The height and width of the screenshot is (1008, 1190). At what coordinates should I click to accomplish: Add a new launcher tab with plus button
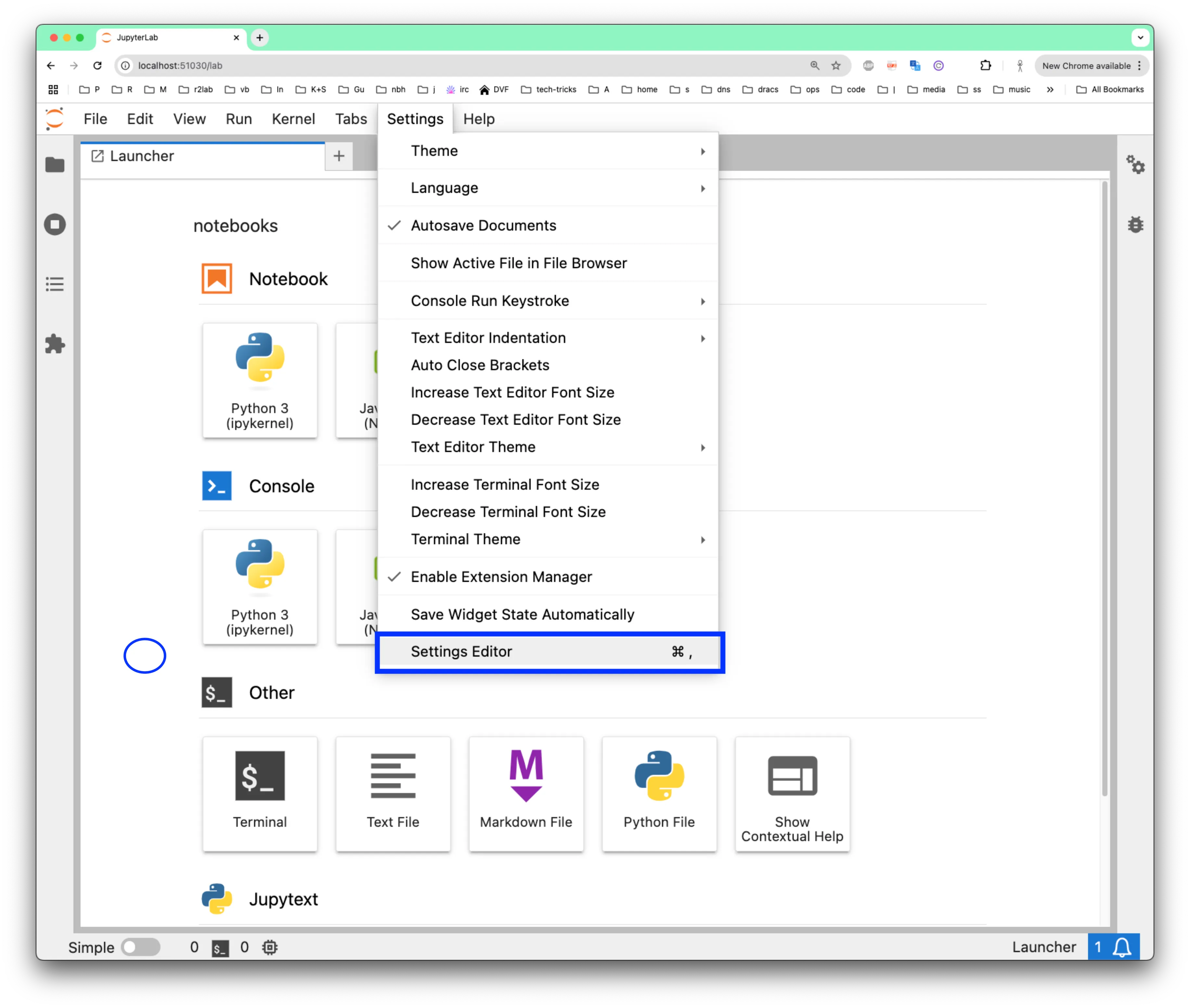coord(339,156)
